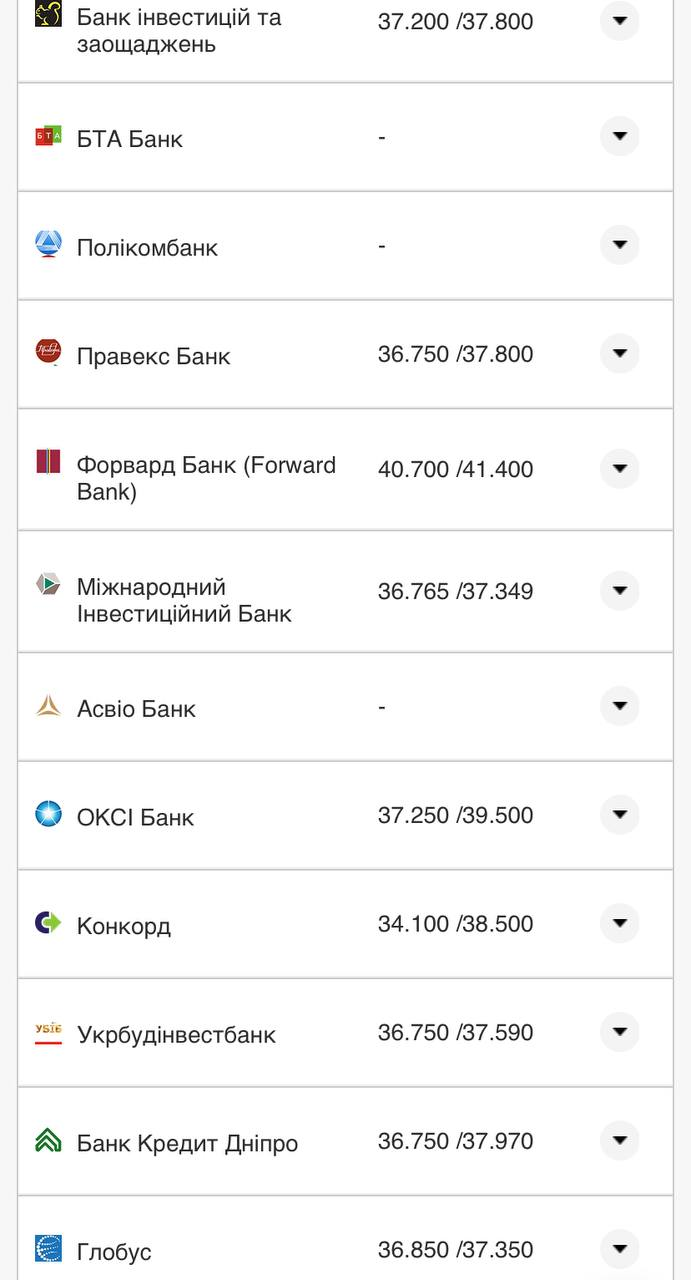Click the Глобус bank logo icon
The width and height of the screenshot is (691, 1280).
(x=45, y=1250)
